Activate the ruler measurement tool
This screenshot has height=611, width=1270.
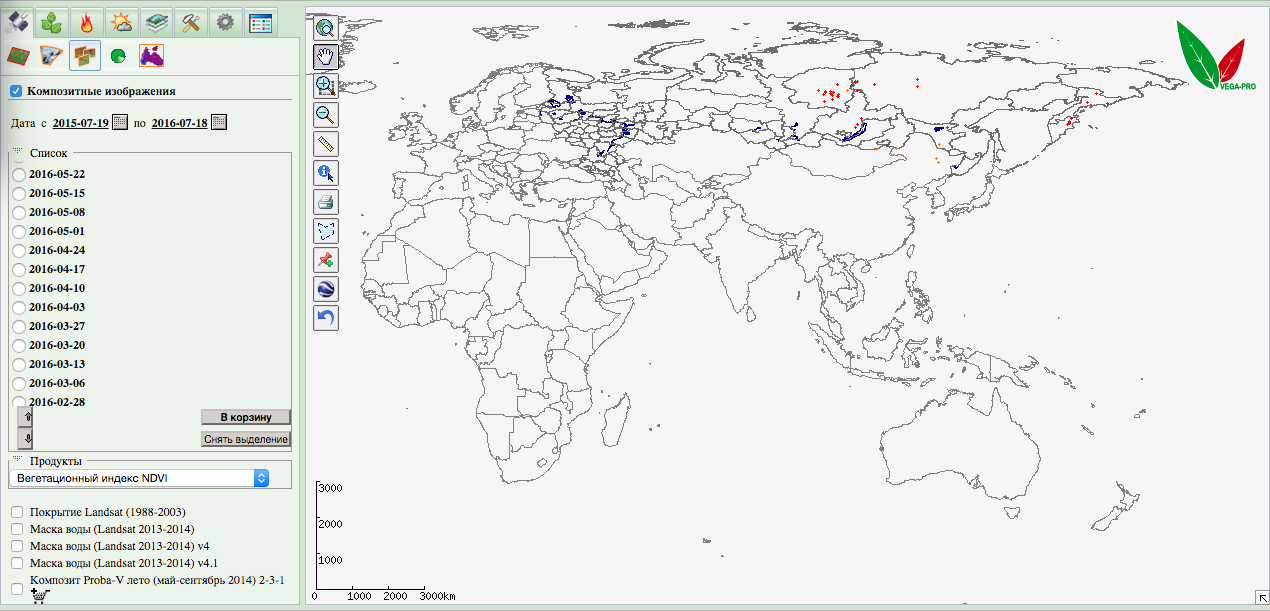pyautogui.click(x=325, y=143)
